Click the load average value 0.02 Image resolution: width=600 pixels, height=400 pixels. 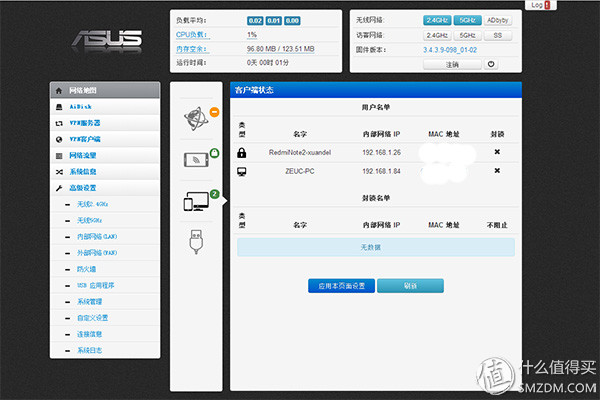pos(255,20)
